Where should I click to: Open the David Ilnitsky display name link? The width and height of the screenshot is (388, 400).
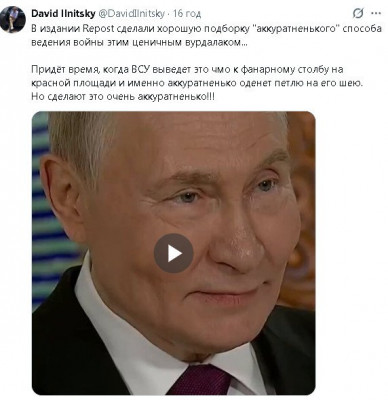pyautogui.click(x=63, y=14)
